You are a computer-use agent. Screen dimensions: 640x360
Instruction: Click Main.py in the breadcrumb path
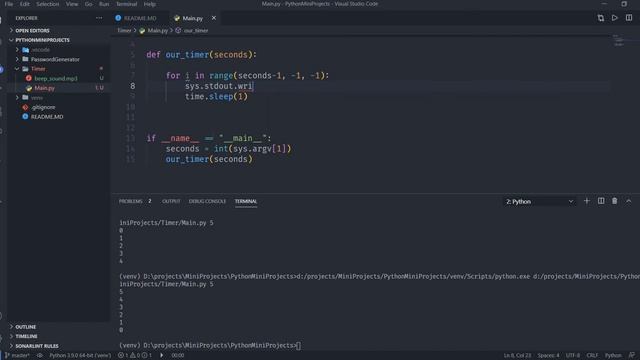pos(158,31)
